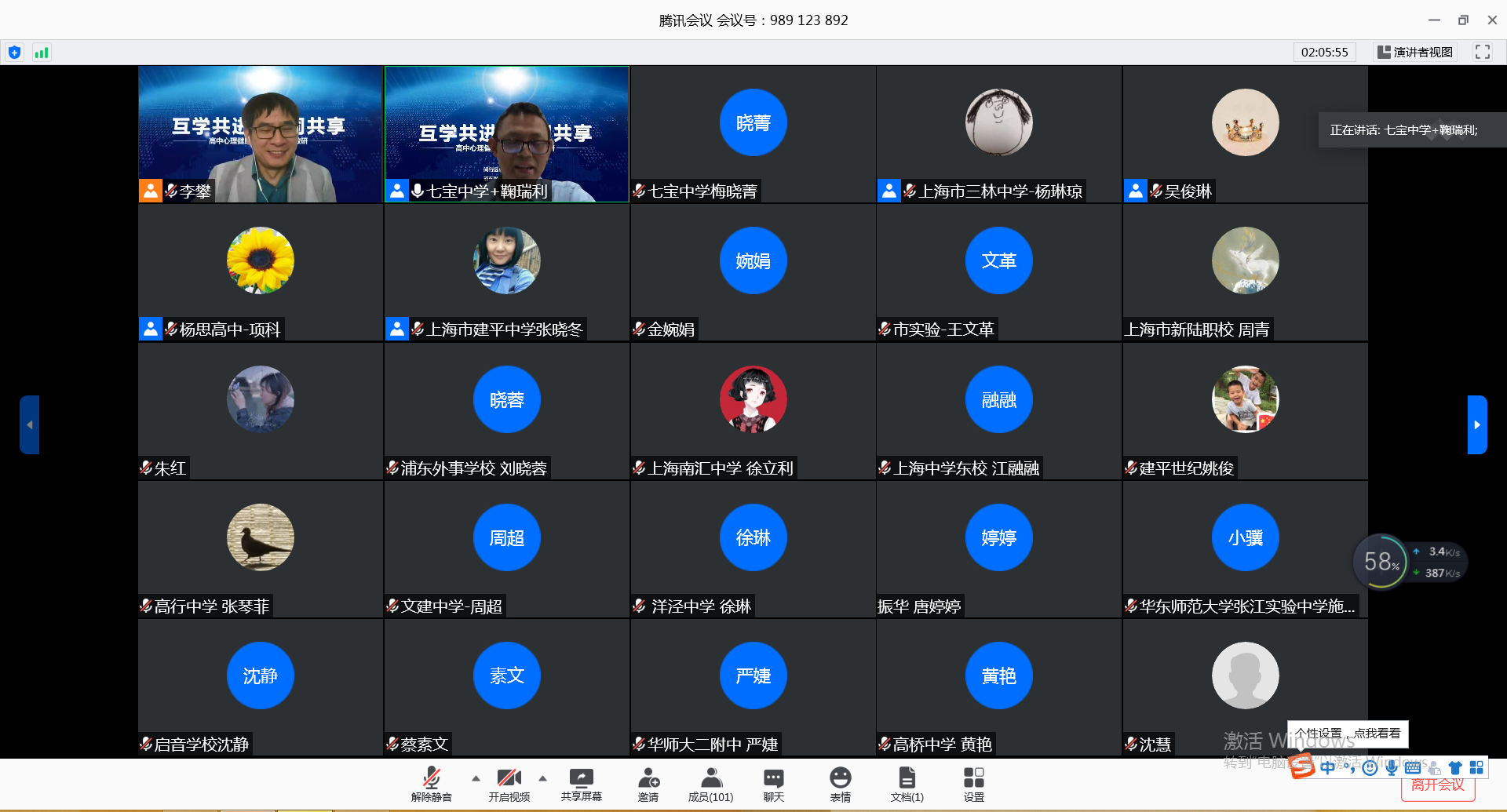Screen dimensions: 1507x812
Task: Click sunflower avatar of 杨思高中-项科
Action: (261, 260)
